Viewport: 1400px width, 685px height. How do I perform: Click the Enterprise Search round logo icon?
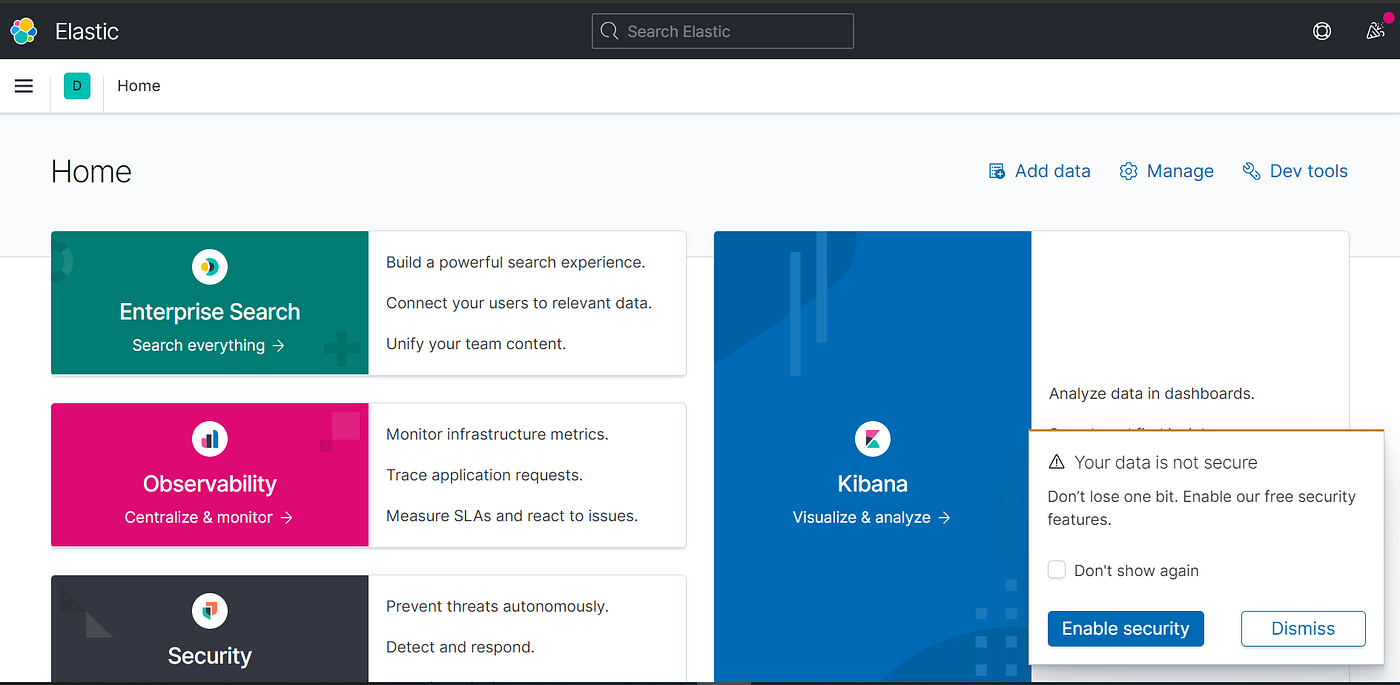coord(210,267)
